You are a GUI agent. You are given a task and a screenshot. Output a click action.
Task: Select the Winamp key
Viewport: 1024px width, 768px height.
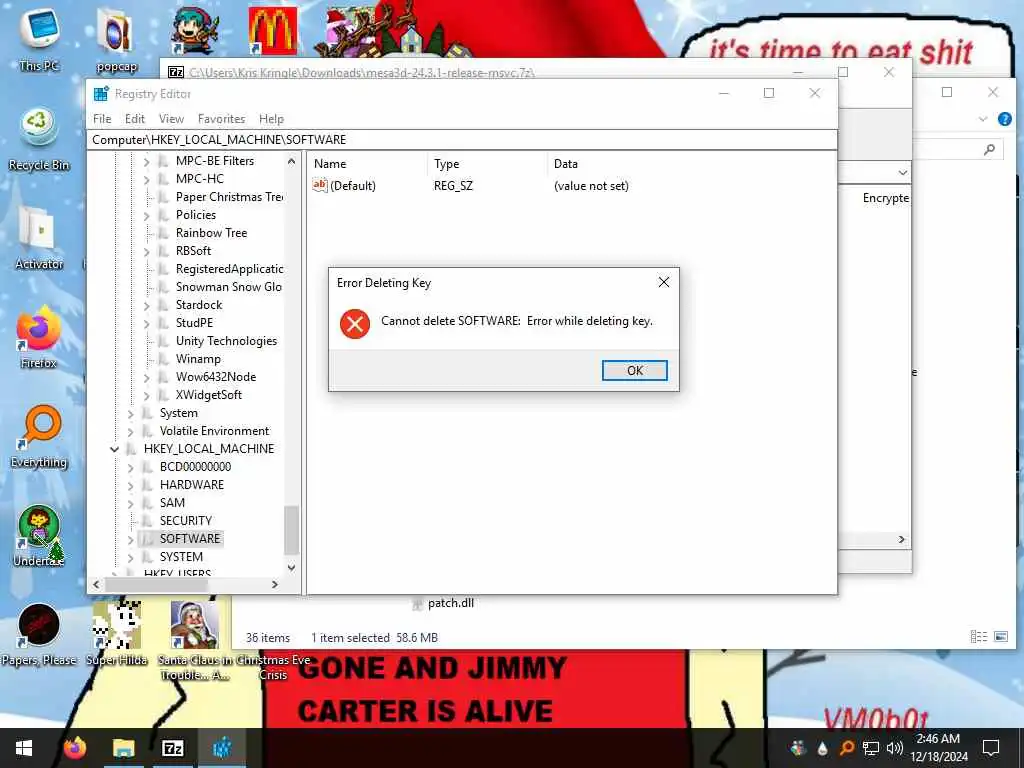tap(198, 359)
